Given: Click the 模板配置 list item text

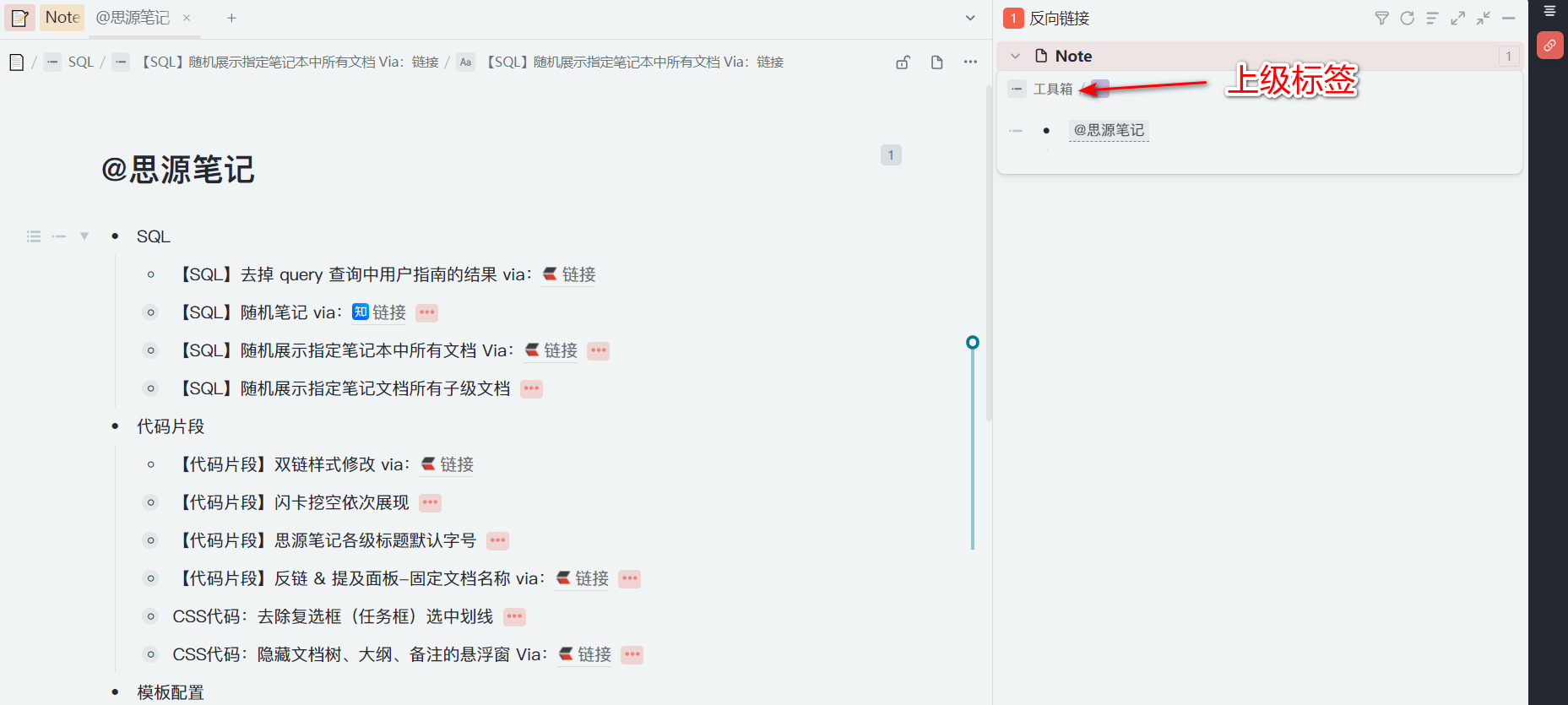Looking at the screenshot, I should click(171, 692).
